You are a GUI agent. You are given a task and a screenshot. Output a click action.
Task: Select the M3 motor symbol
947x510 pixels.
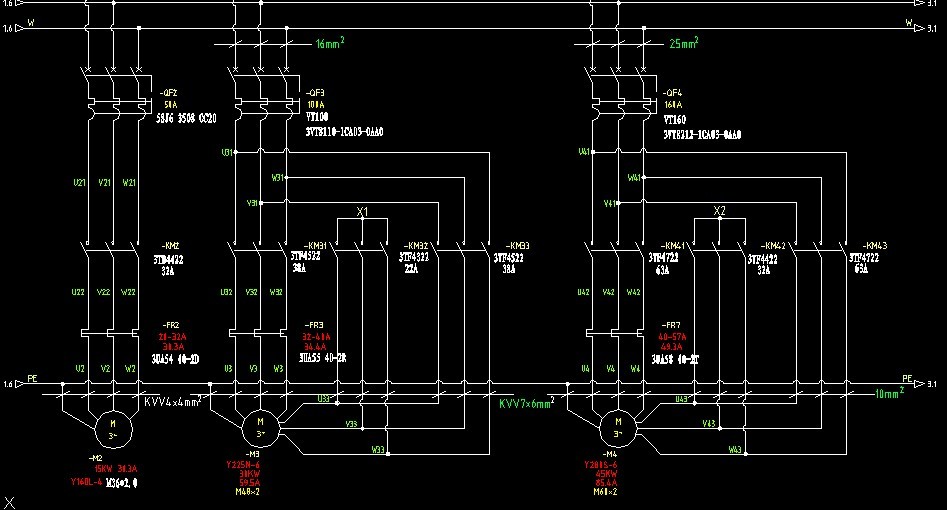[259, 427]
